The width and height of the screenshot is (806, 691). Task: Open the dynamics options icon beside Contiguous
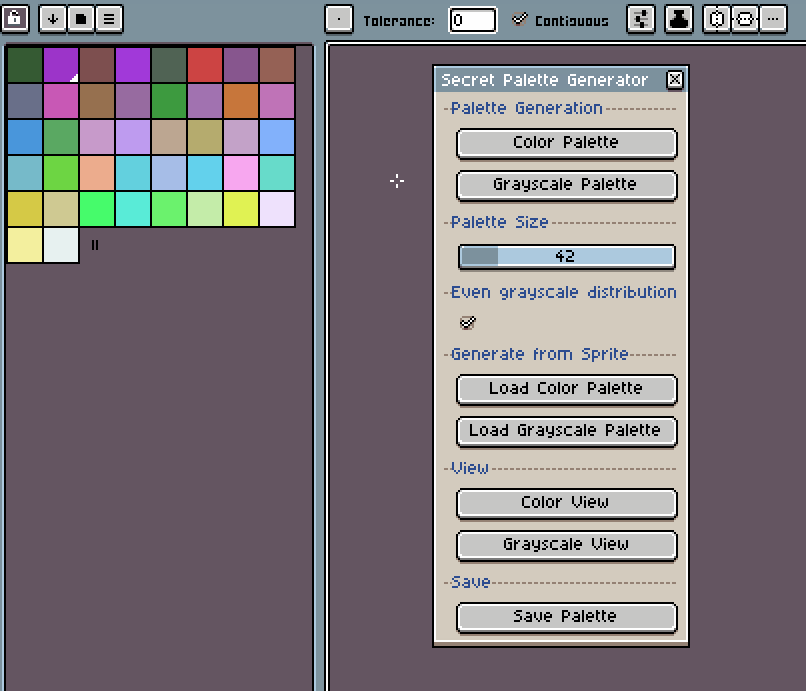640,20
